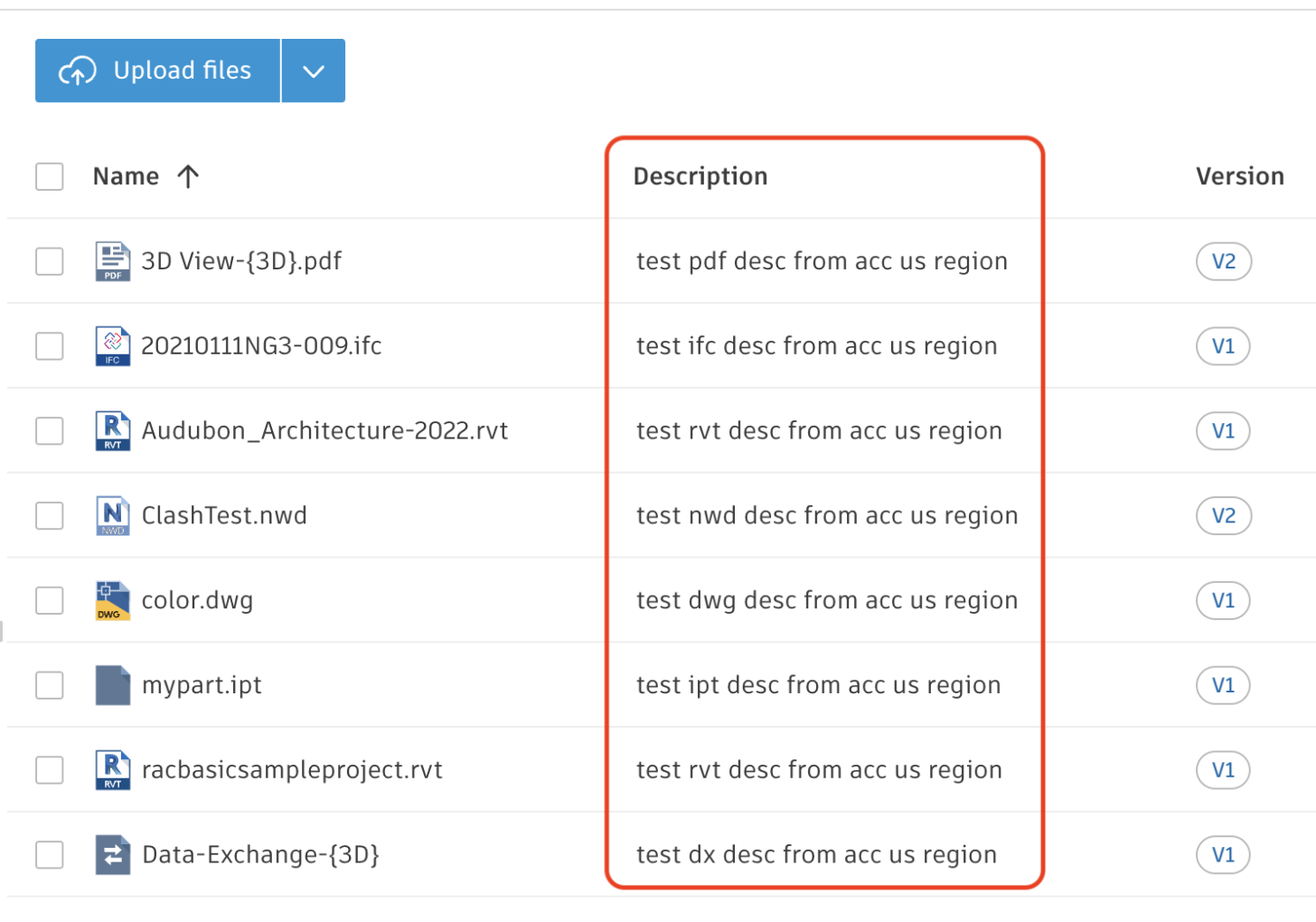This screenshot has height=922, width=1316.
Task: Click the generic file icon beside mypart.ipt
Action: (x=112, y=685)
